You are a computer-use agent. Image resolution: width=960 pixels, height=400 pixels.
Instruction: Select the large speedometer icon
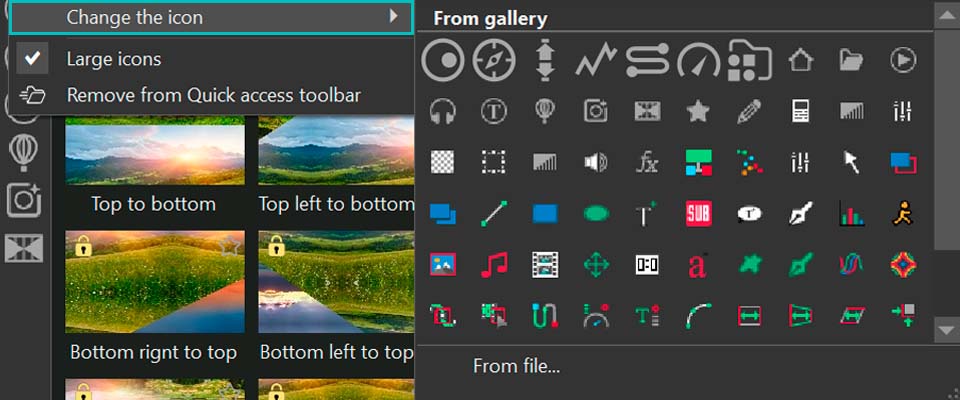pyautogui.click(x=699, y=60)
